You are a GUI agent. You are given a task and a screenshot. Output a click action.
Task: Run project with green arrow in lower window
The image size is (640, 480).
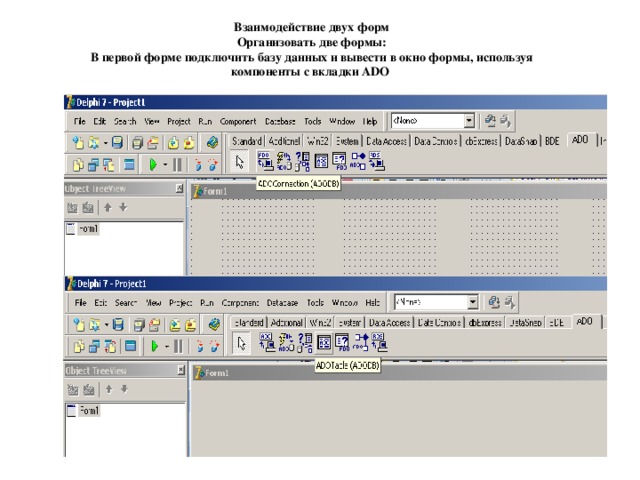click(x=155, y=346)
